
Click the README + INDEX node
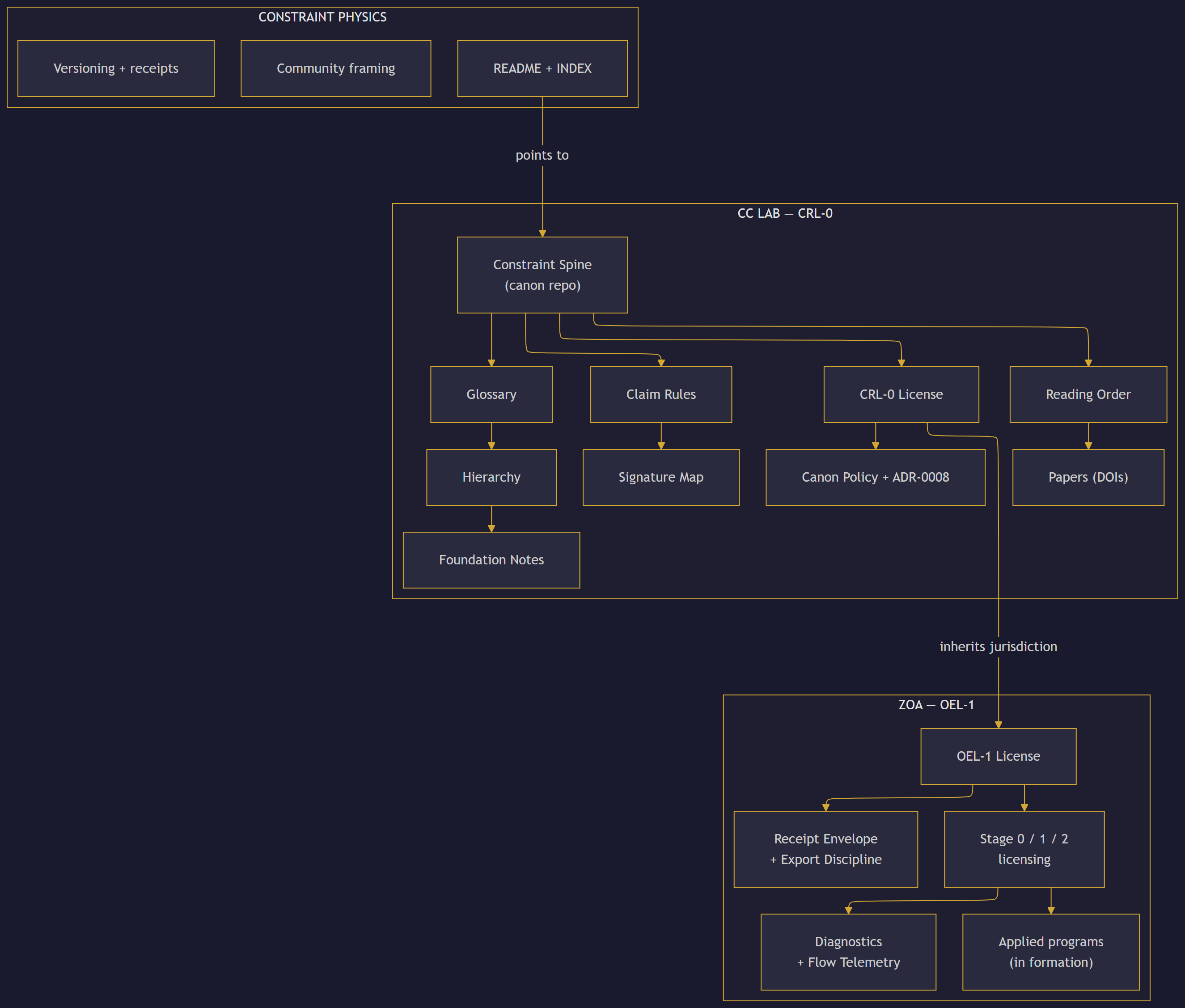(x=542, y=68)
